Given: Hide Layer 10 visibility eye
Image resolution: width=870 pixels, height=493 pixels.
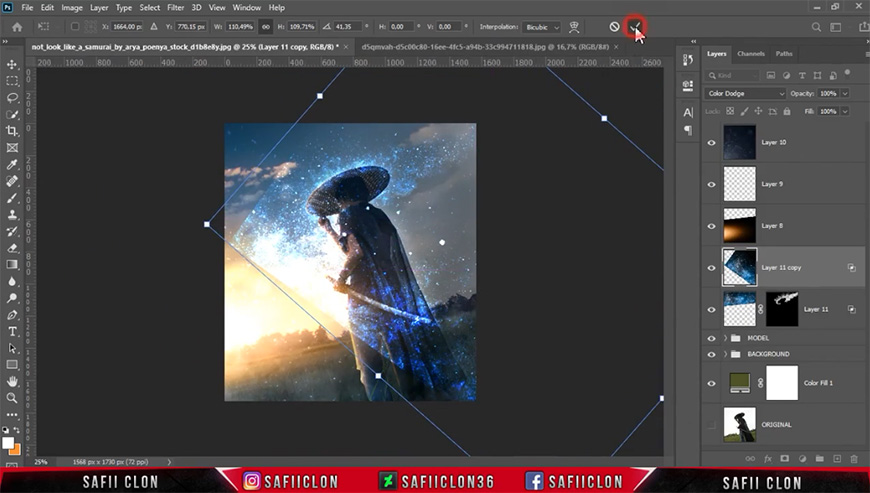Looking at the screenshot, I should click(x=711, y=143).
